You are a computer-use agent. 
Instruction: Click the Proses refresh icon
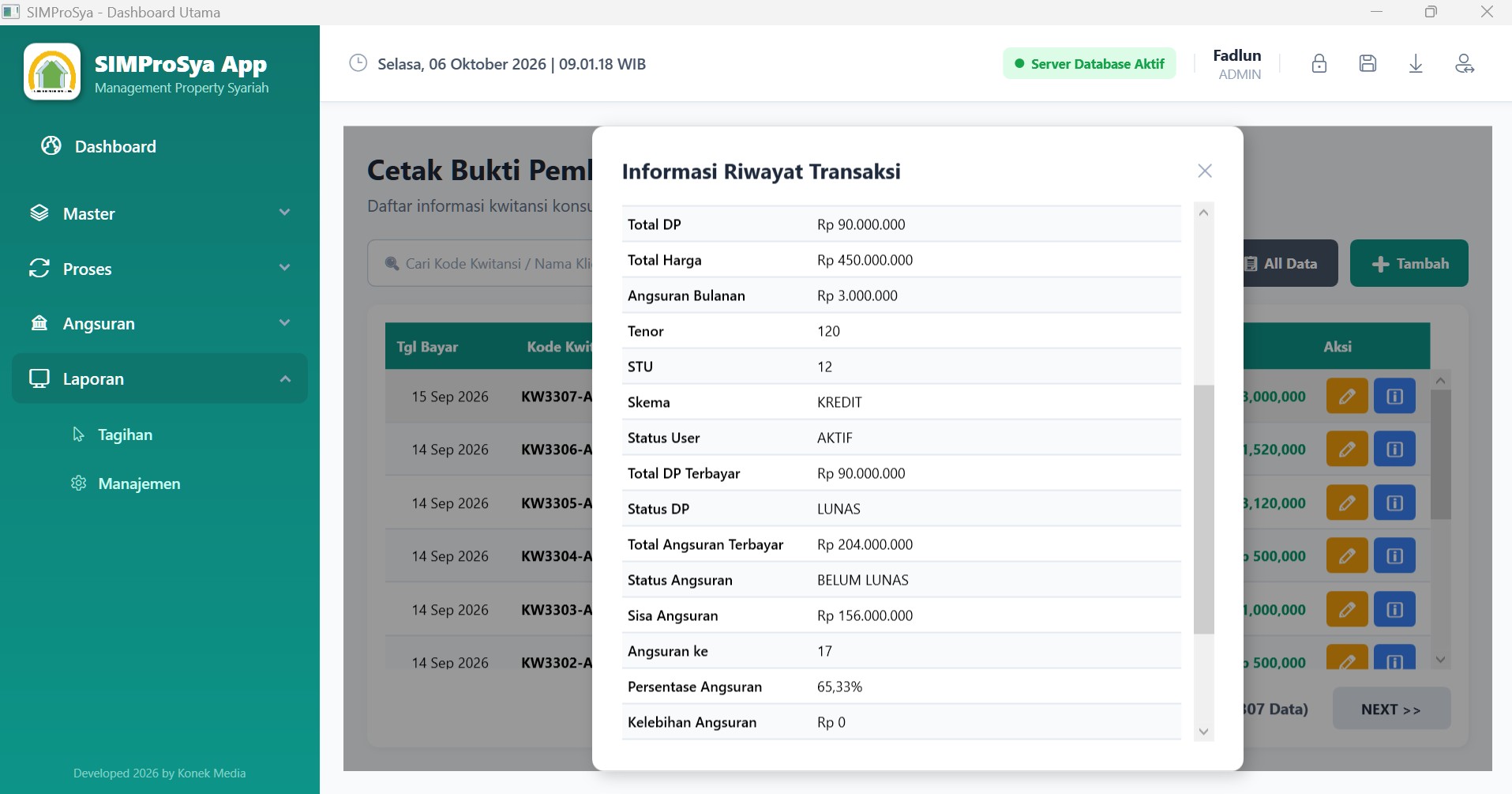(x=39, y=269)
